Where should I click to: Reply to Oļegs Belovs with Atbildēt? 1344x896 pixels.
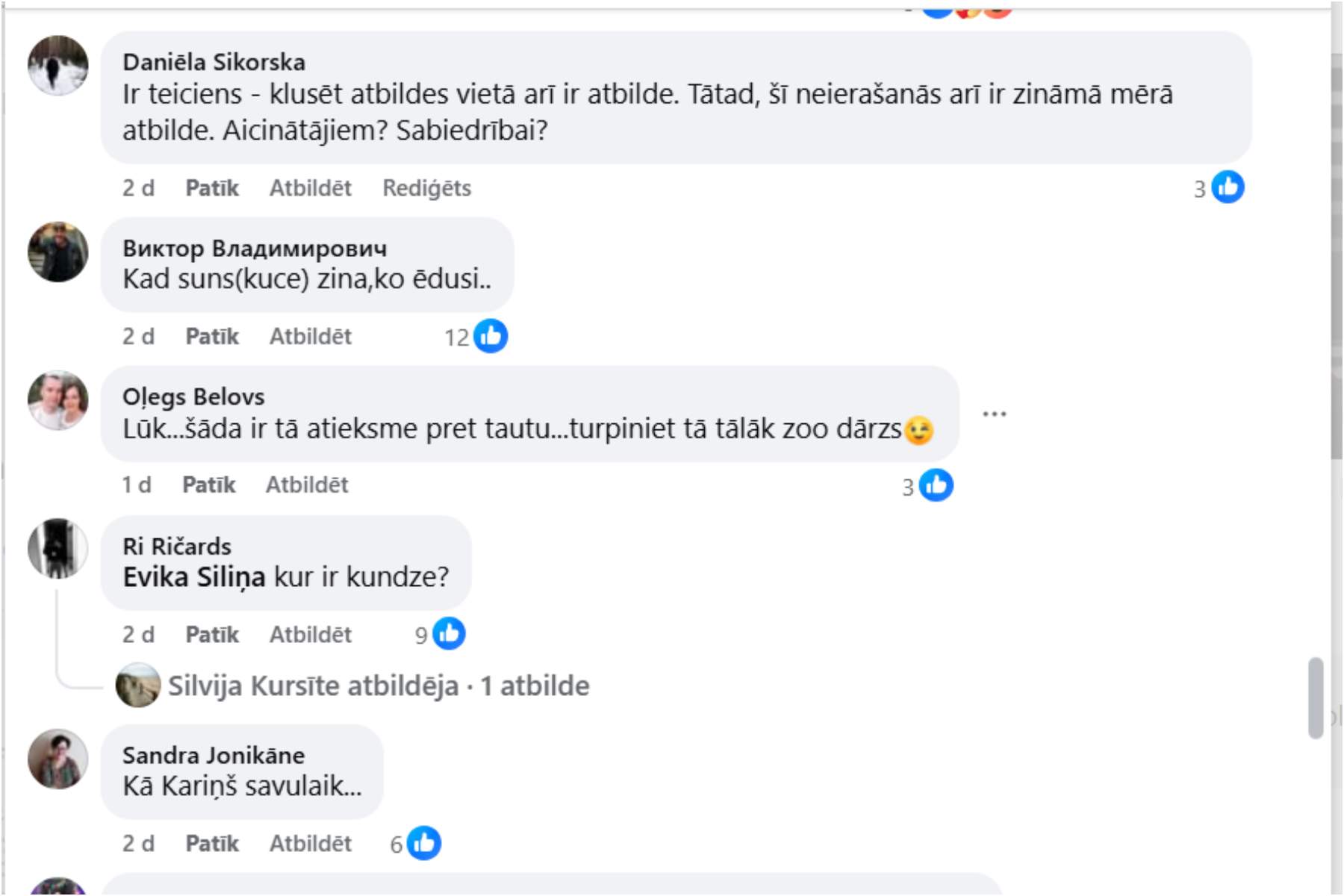[x=307, y=485]
